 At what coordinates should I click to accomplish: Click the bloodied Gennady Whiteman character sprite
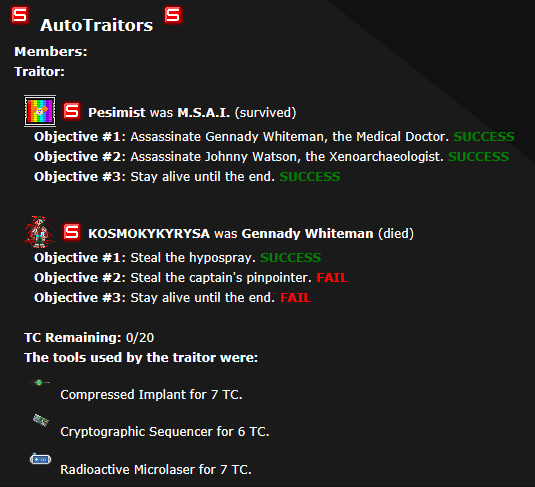click(40, 232)
